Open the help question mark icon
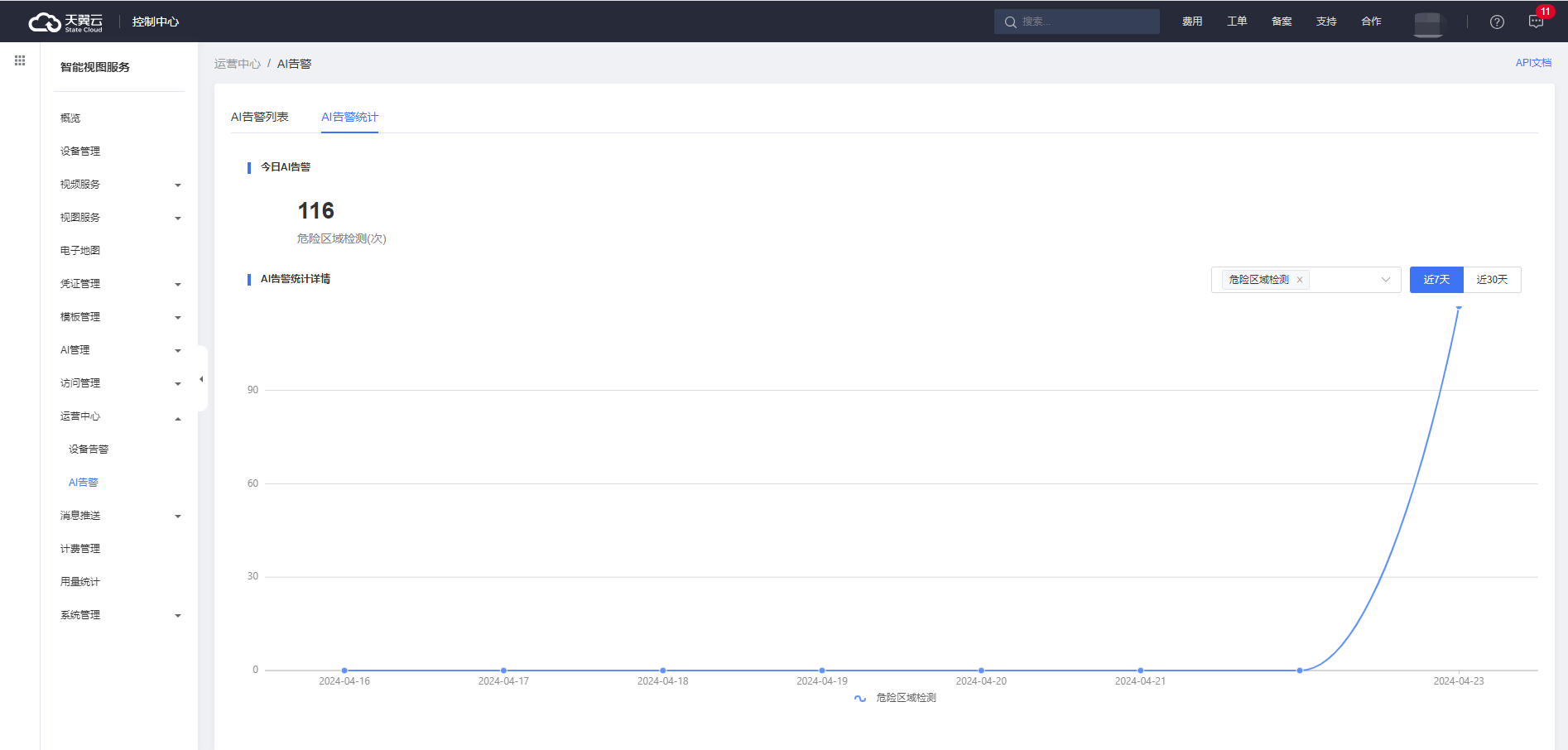The width and height of the screenshot is (1568, 750). click(1497, 22)
